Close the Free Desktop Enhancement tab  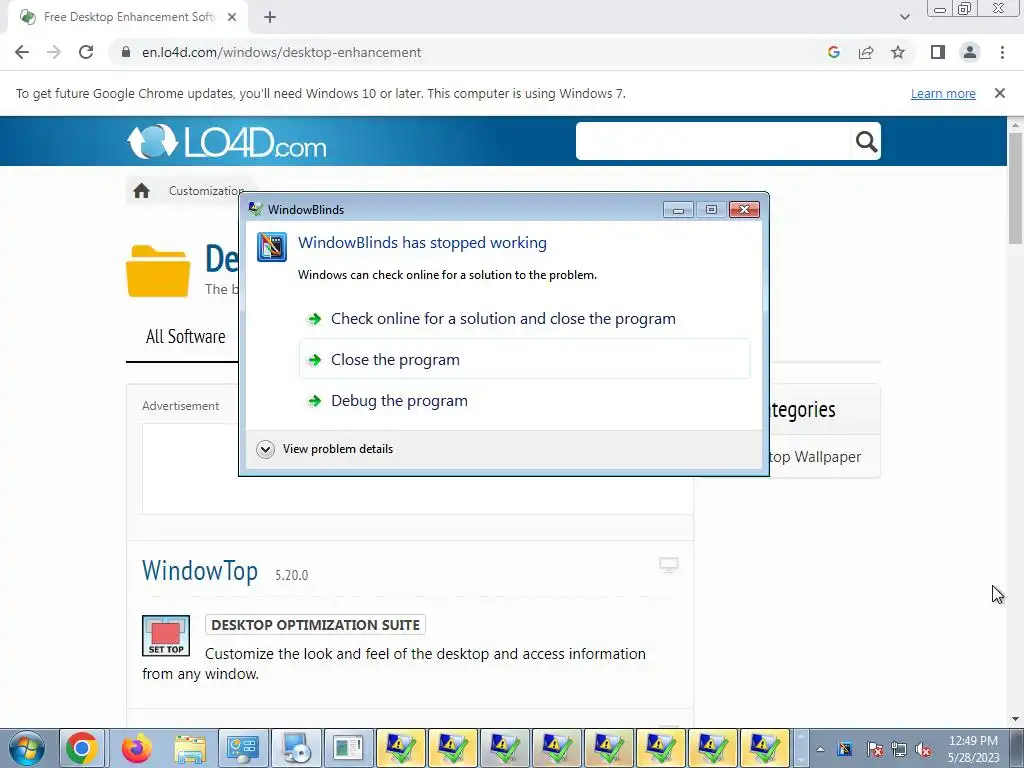click(x=232, y=17)
